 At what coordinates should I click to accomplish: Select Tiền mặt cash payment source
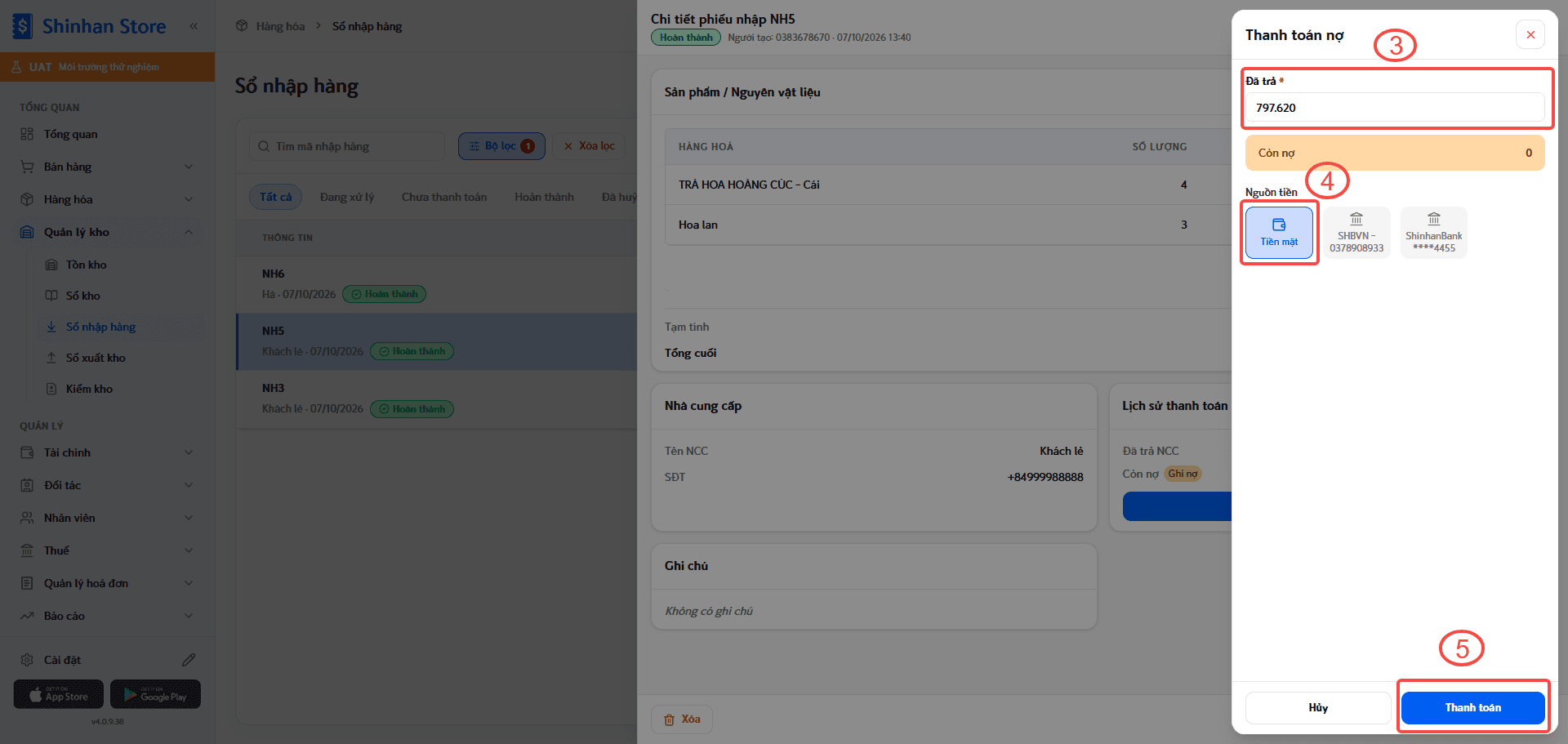(x=1279, y=233)
